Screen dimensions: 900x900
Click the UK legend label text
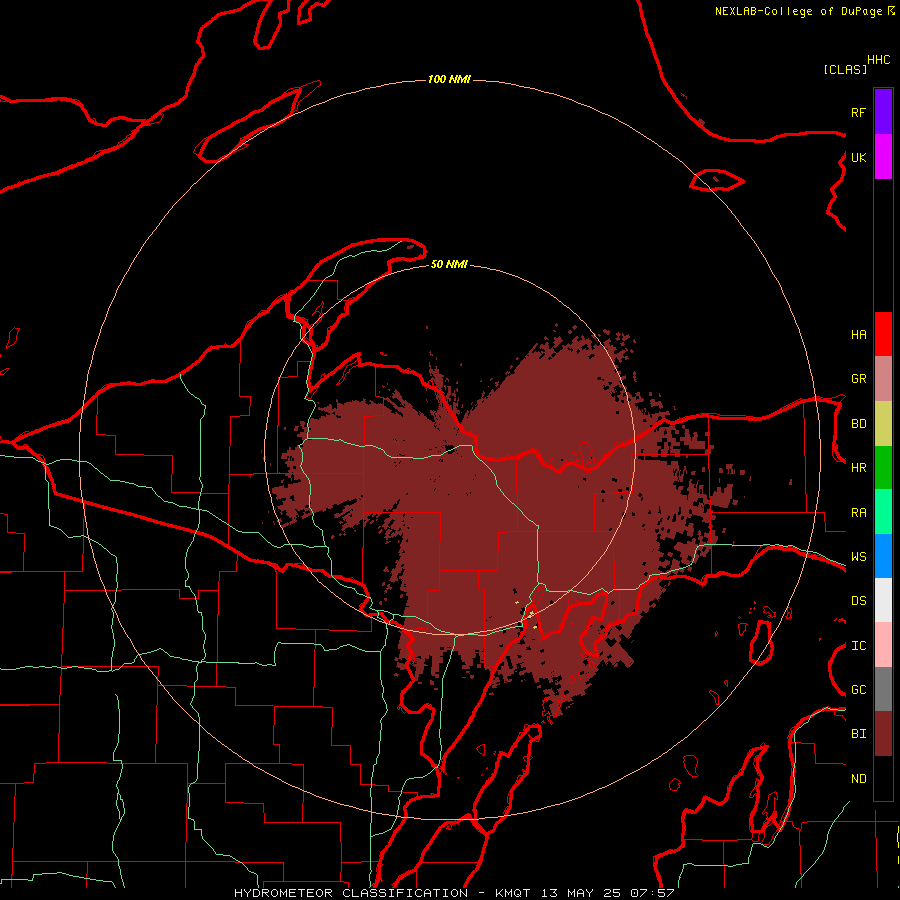tap(858, 157)
